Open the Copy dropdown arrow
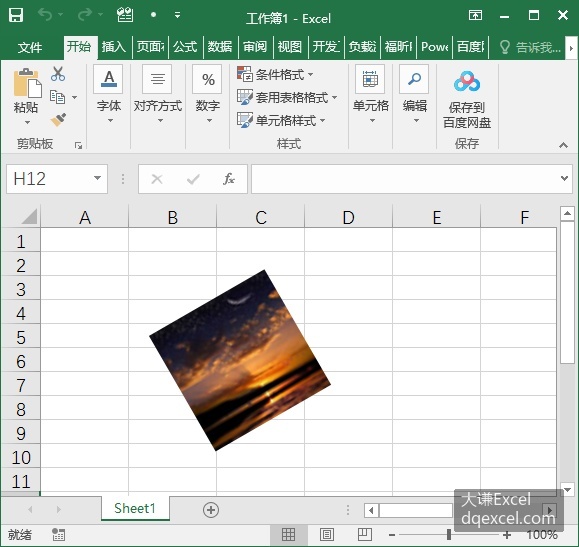Image resolution: width=579 pixels, height=547 pixels. pos(75,98)
